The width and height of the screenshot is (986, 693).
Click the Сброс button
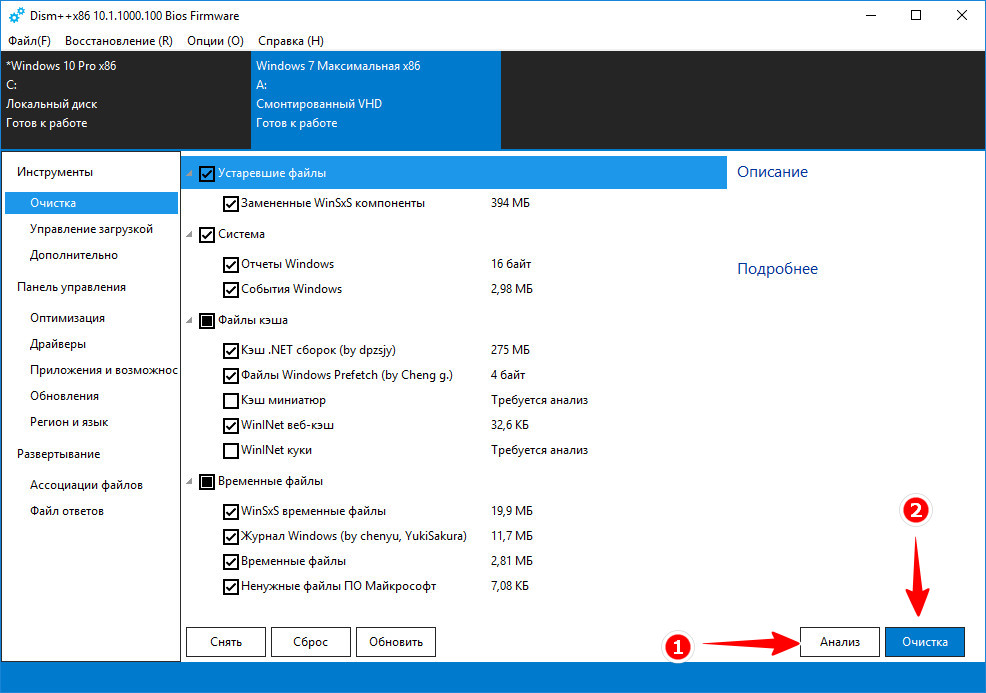(311, 642)
